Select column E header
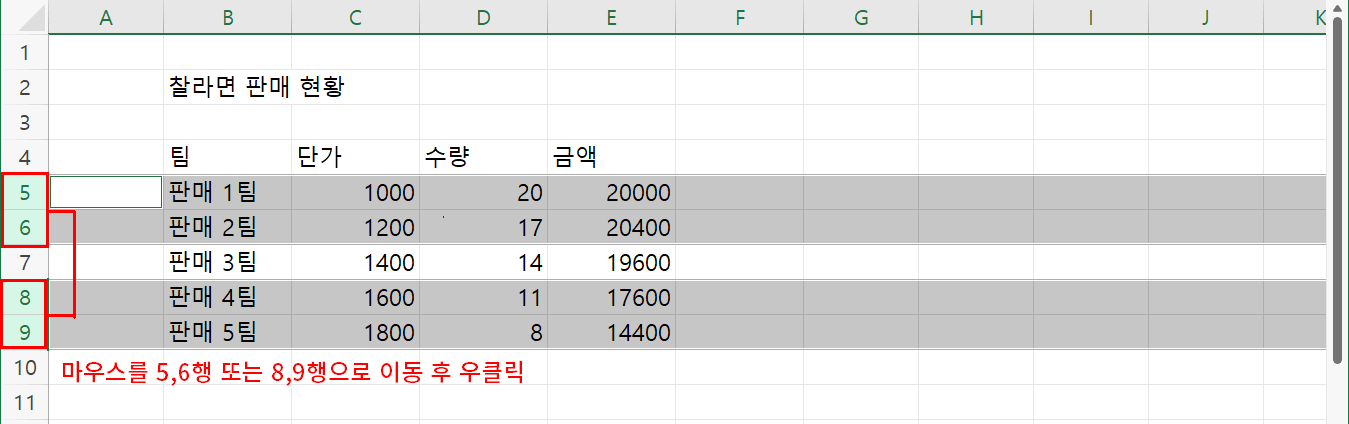Viewport: 1349px width, 424px height. coord(612,16)
